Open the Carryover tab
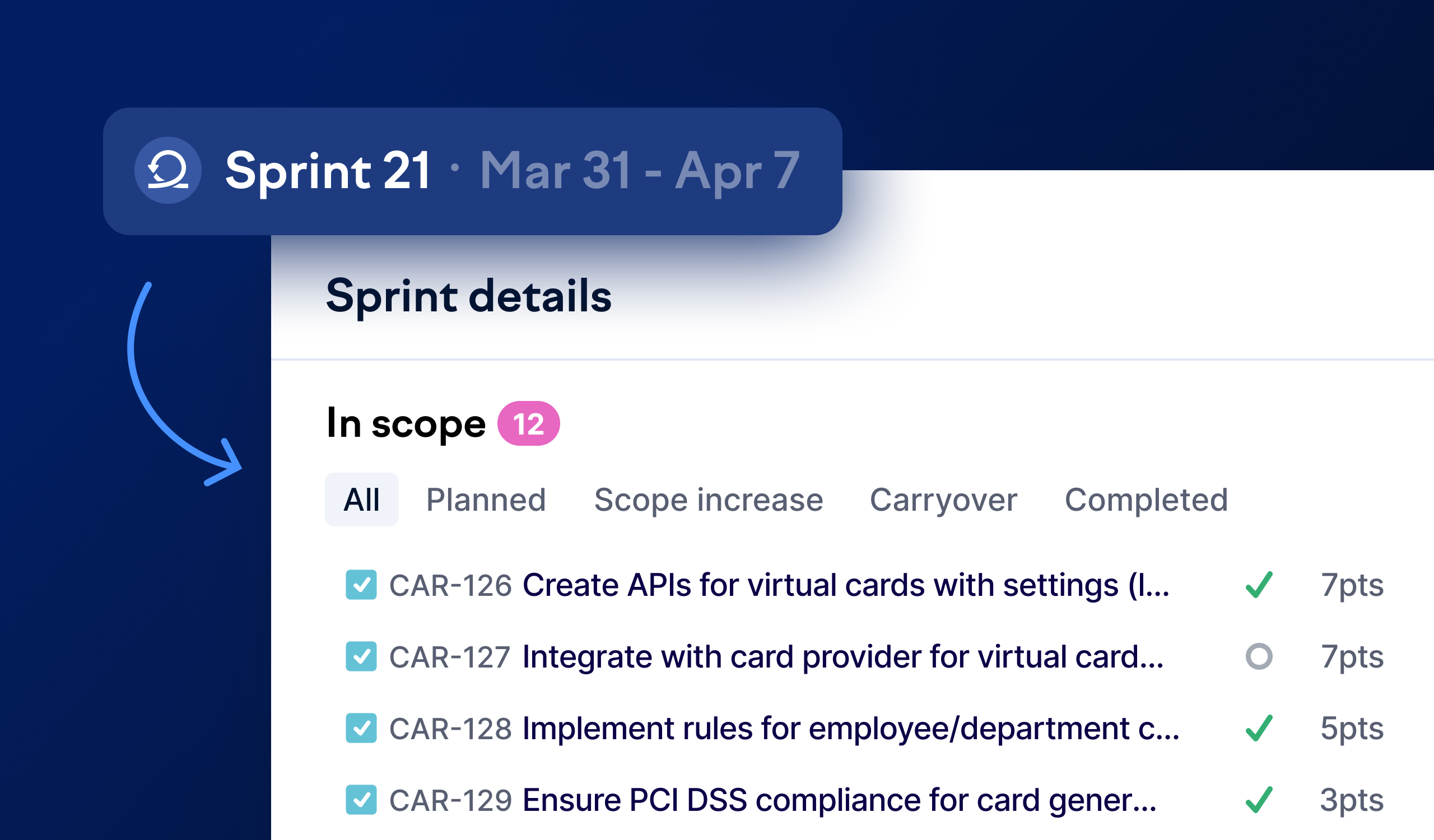The height and width of the screenshot is (840, 1434). coord(943,500)
